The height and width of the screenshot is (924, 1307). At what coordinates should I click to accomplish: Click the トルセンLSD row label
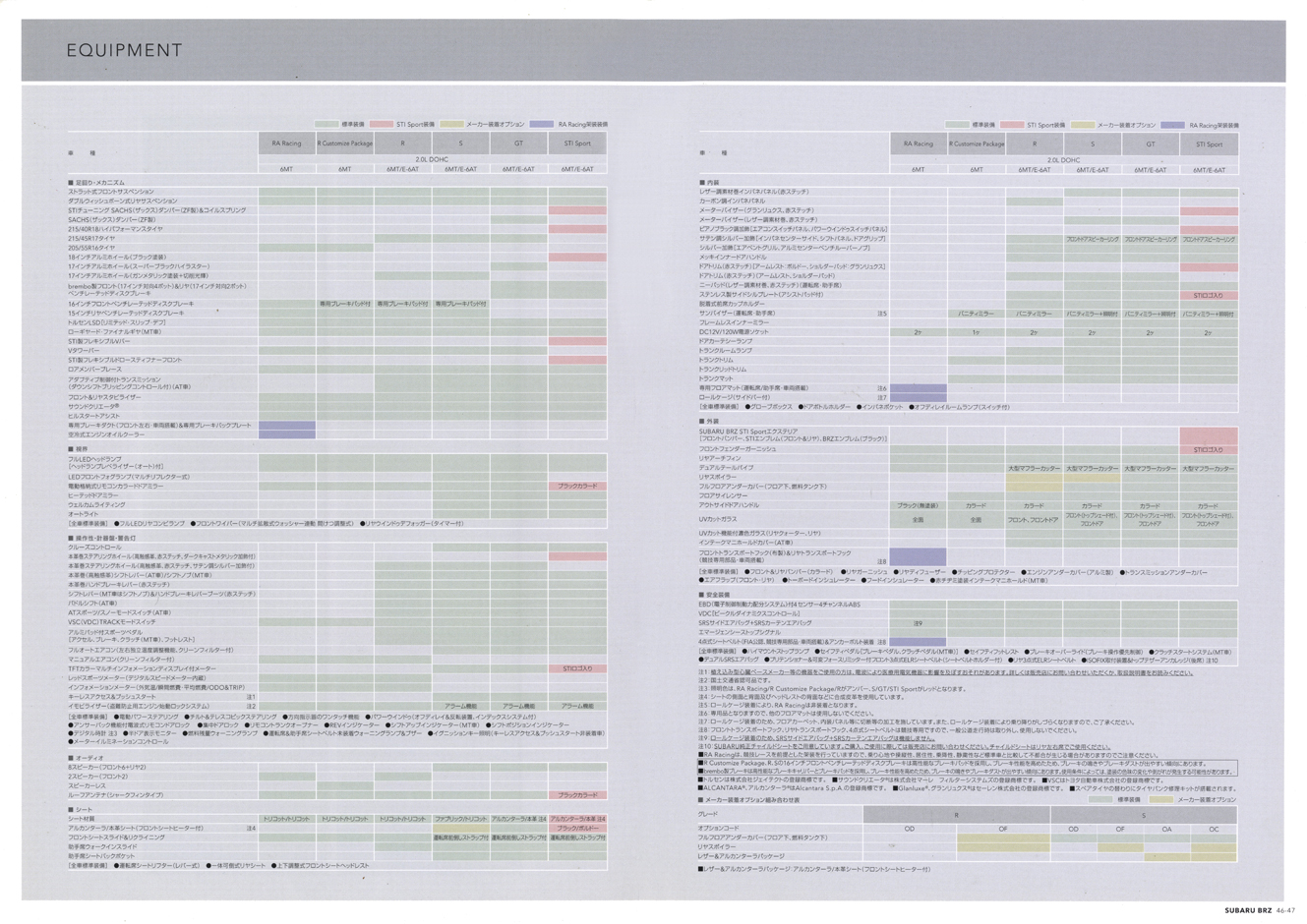click(x=117, y=323)
